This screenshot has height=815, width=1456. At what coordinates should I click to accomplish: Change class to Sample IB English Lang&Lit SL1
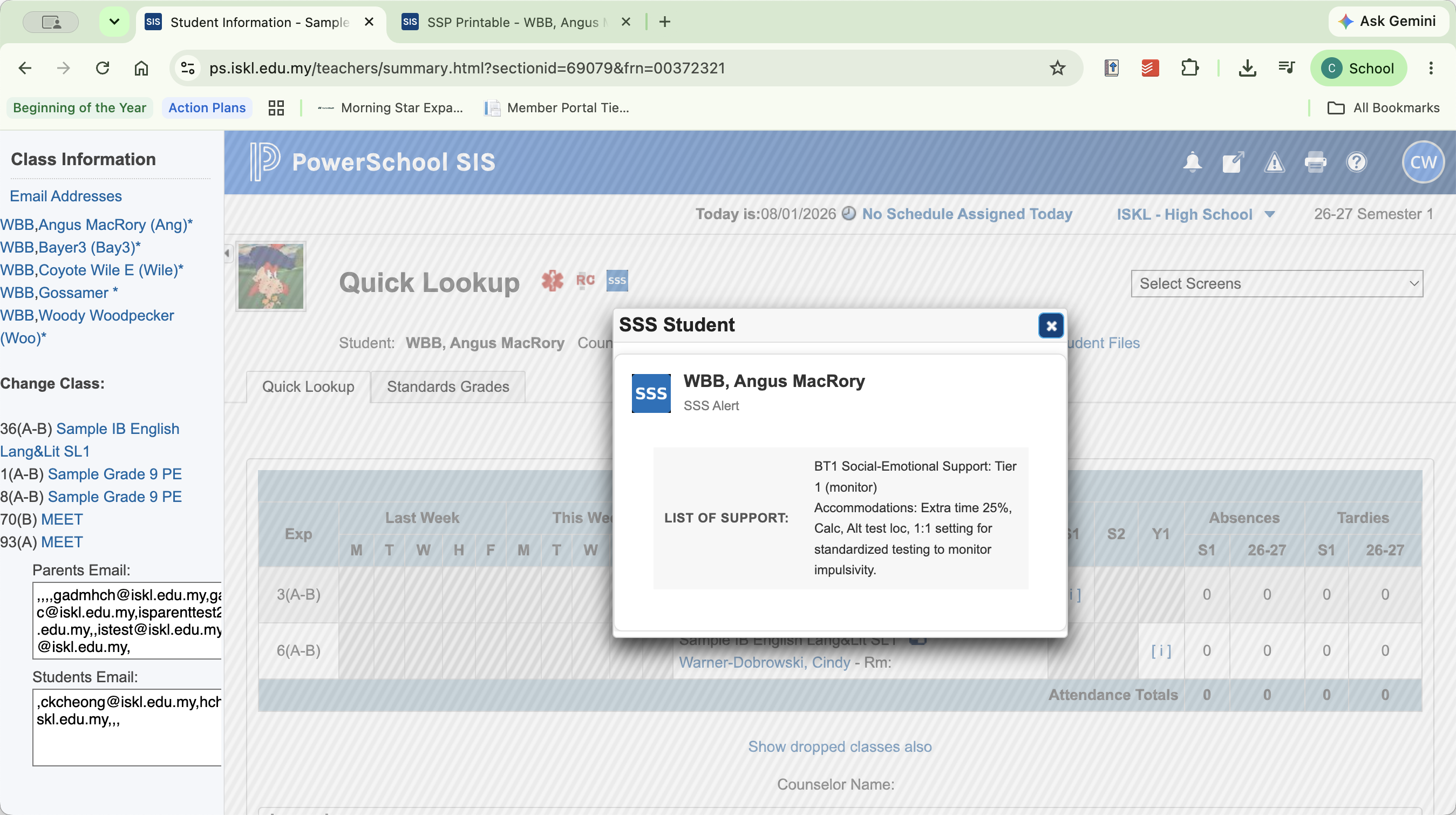(x=89, y=440)
